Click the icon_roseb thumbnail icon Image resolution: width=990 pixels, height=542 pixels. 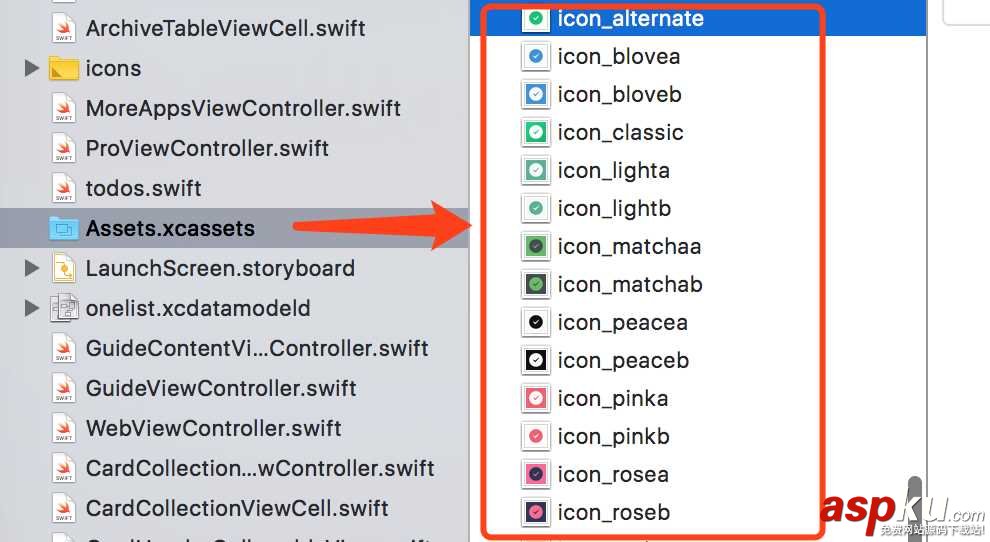tap(536, 513)
